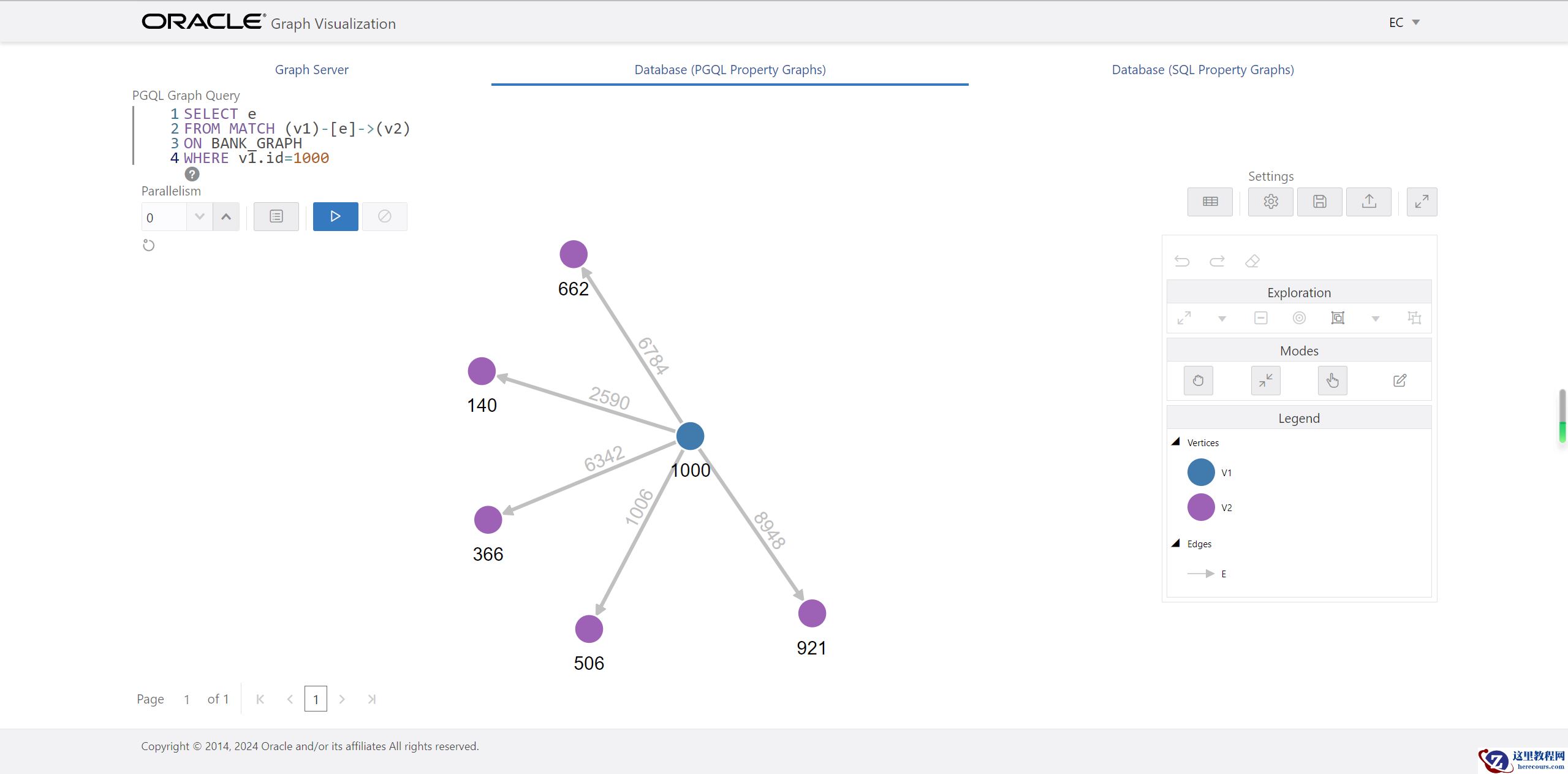Viewport: 1568px width, 774px height.
Task: Click page number 1 button
Action: pos(316,699)
